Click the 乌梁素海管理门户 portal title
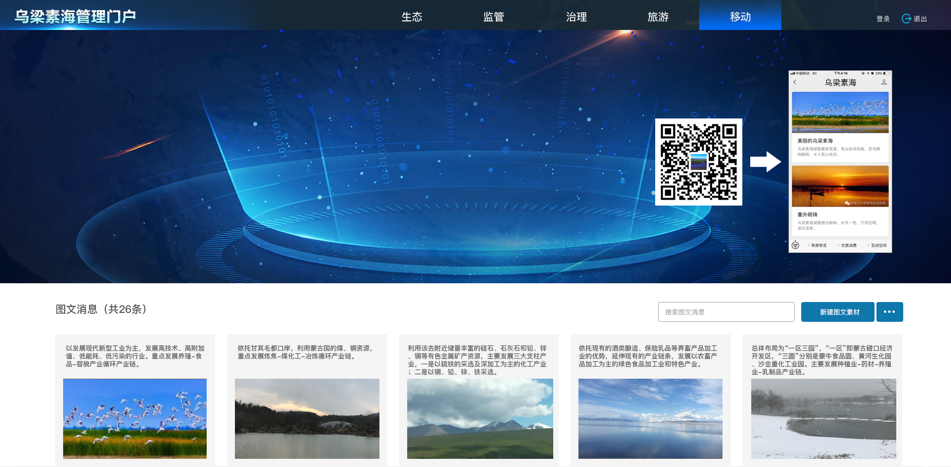The height and width of the screenshot is (467, 951). coord(75,17)
